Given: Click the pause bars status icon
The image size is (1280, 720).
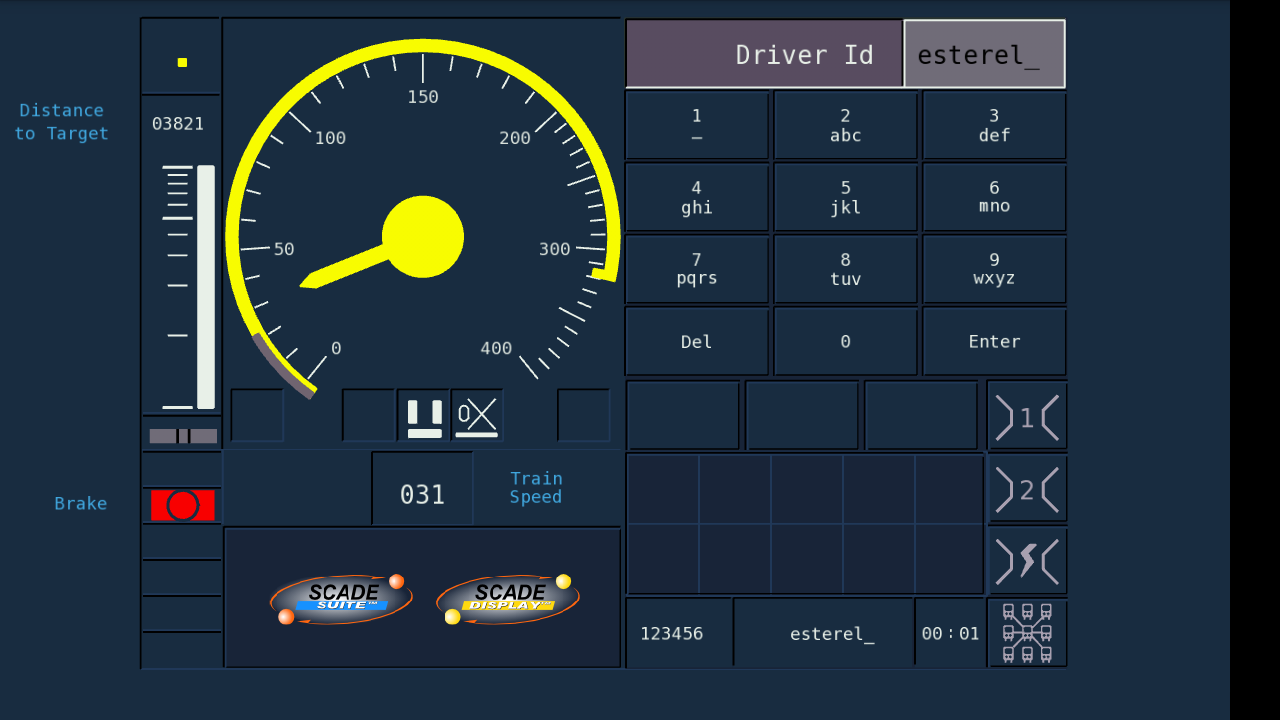Looking at the screenshot, I should [424, 416].
